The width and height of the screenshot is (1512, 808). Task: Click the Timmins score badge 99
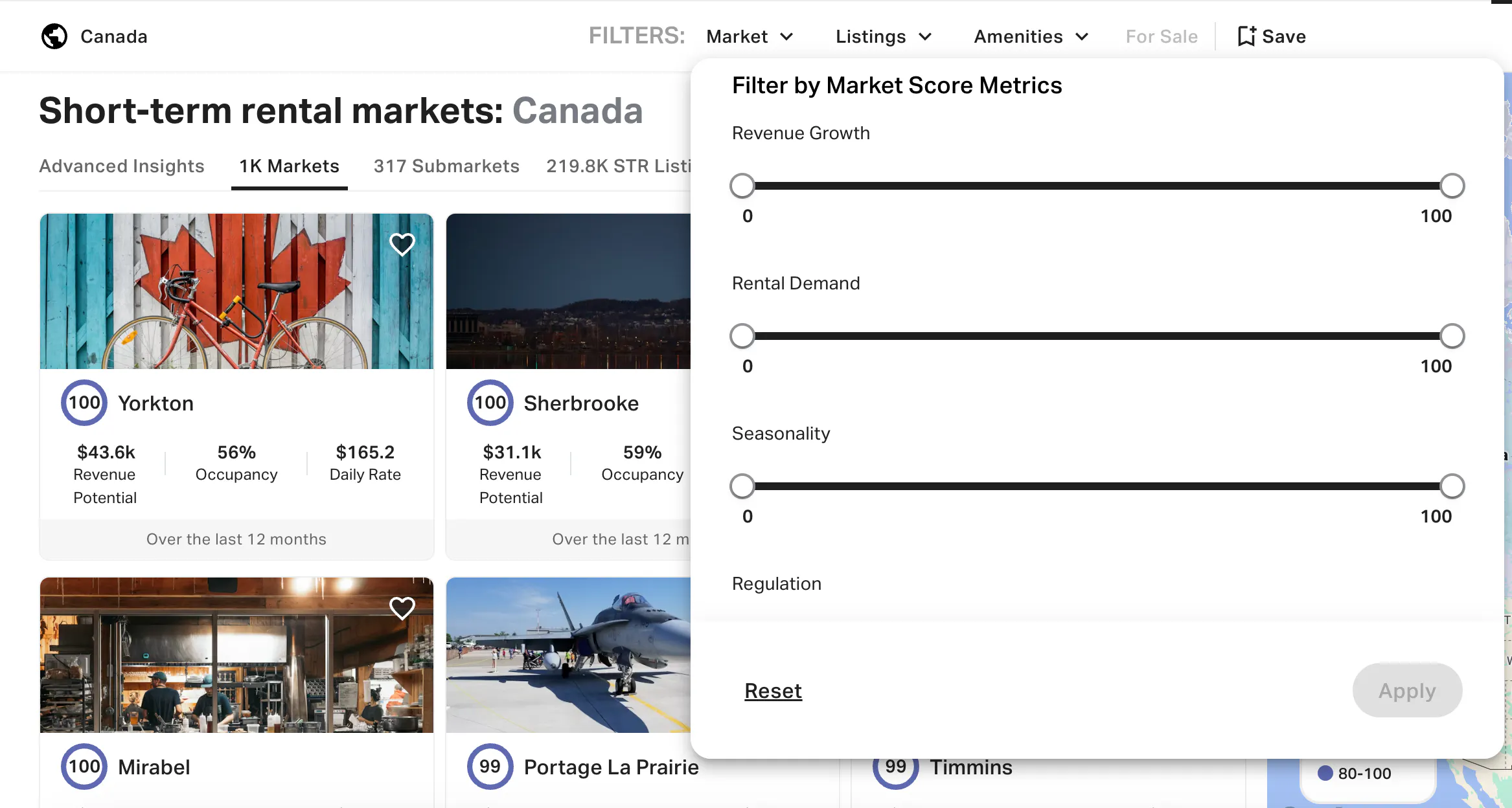point(896,769)
